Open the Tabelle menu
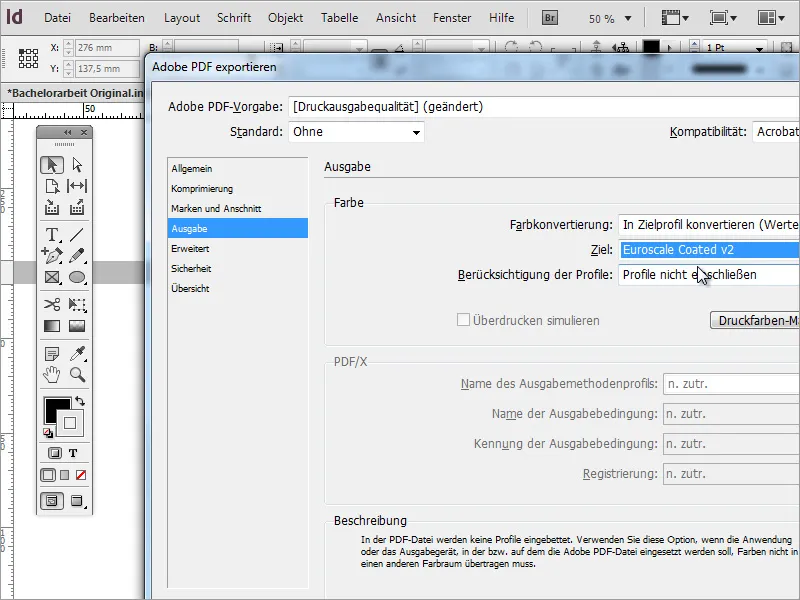The image size is (800, 600). point(339,18)
